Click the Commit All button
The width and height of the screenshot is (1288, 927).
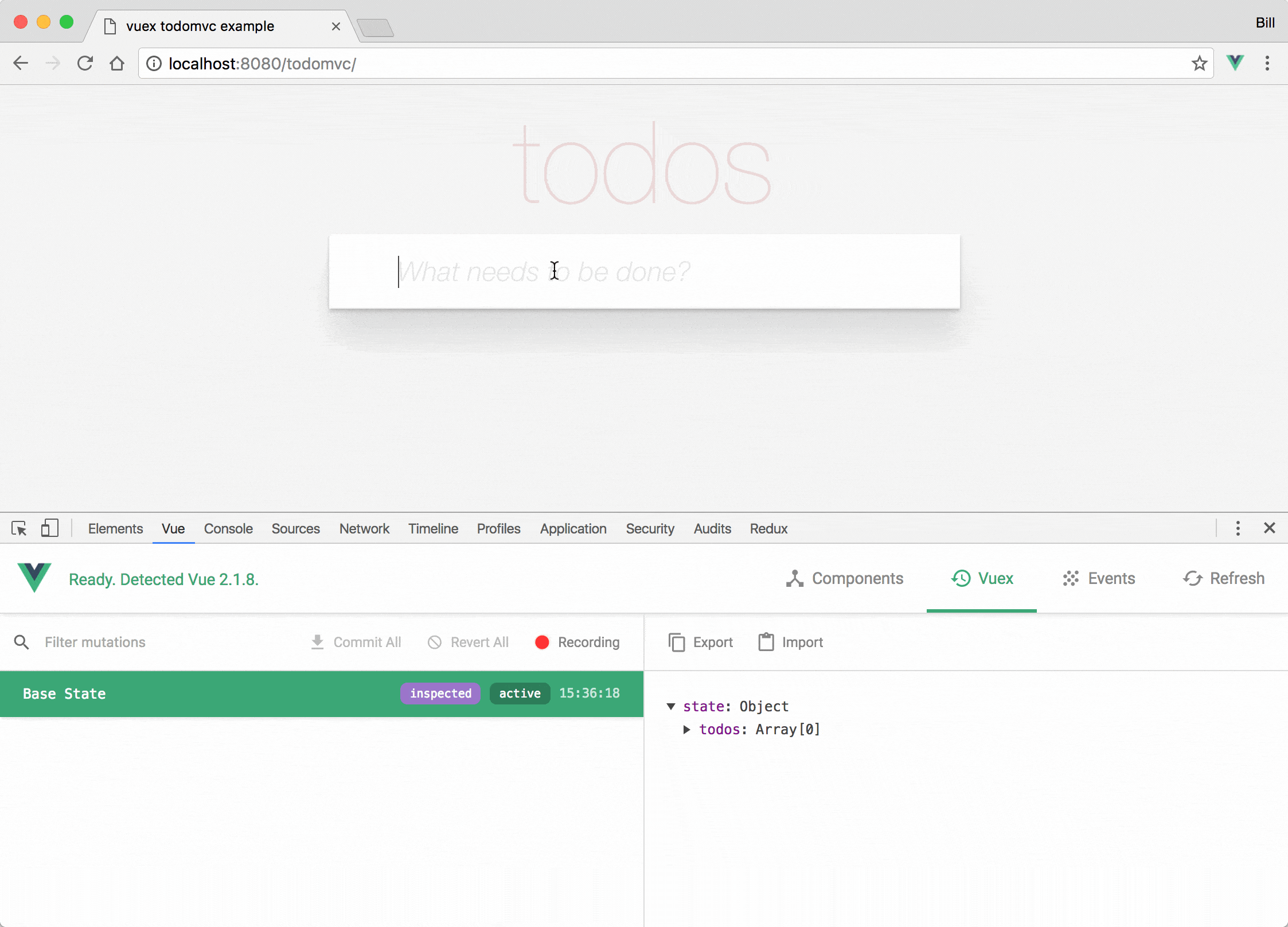click(x=356, y=642)
